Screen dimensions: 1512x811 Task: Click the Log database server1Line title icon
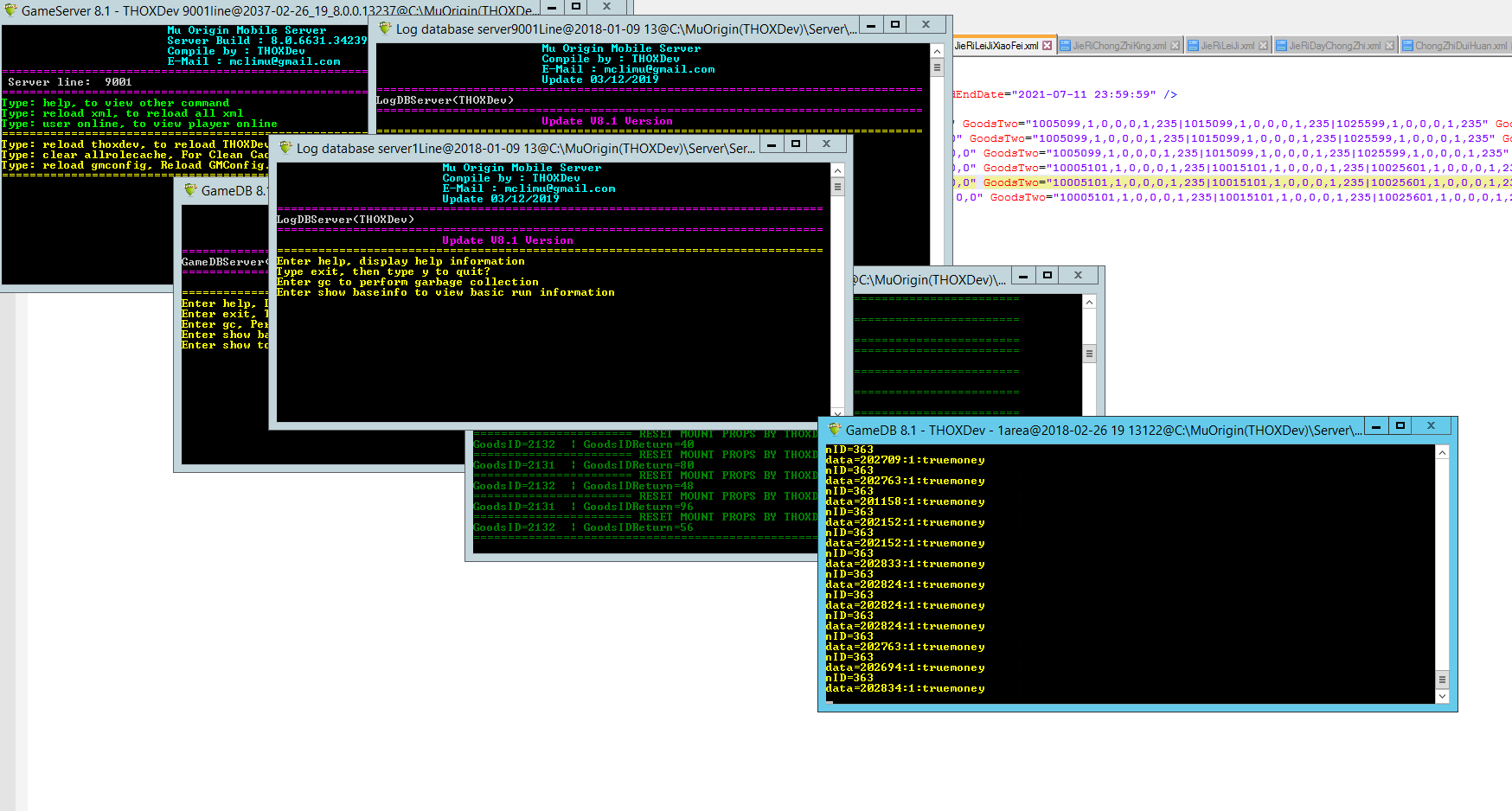(x=285, y=148)
